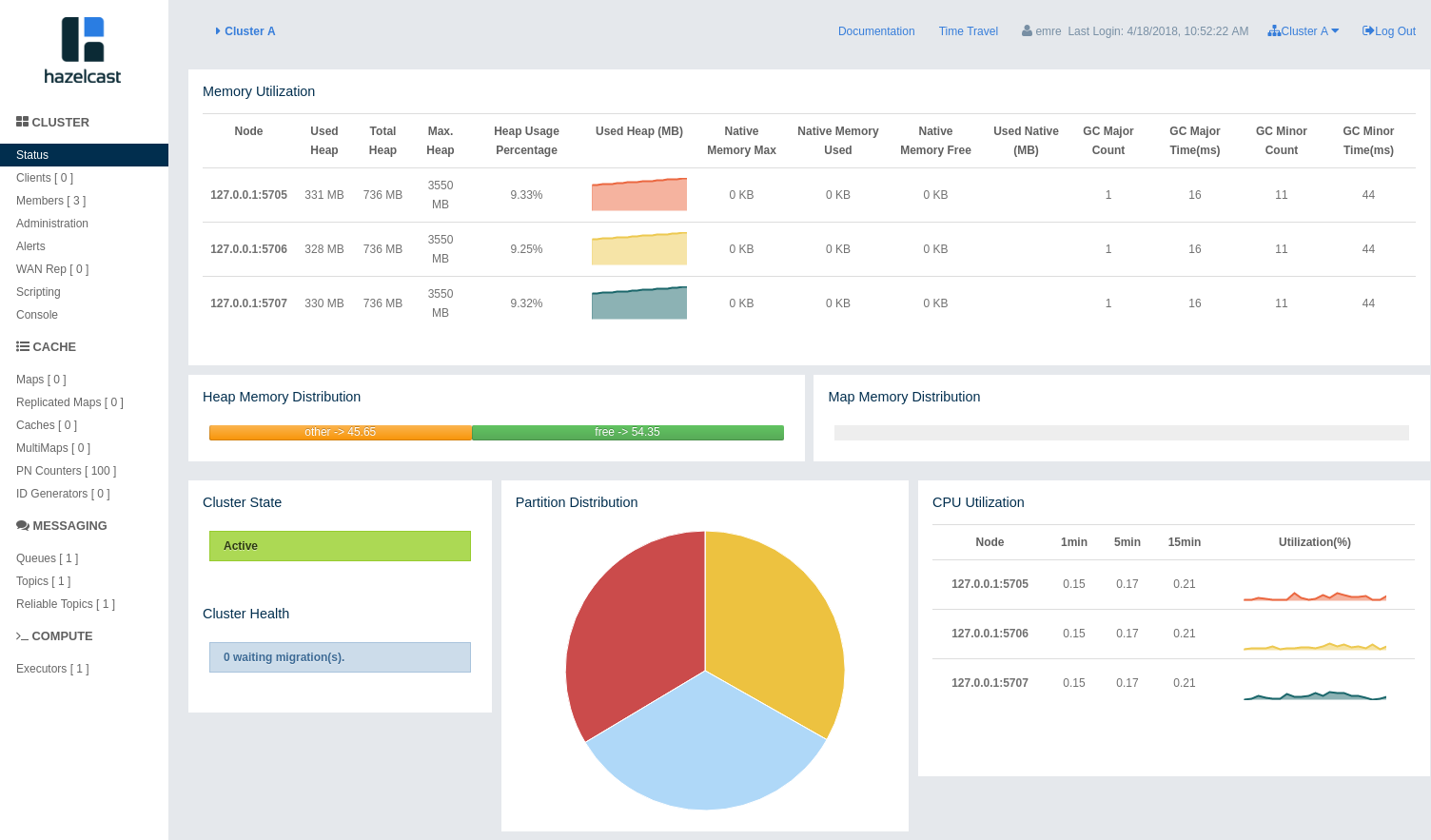Open Alerts in sidebar
Viewport: 1431px width, 840px height.
pyautogui.click(x=30, y=246)
